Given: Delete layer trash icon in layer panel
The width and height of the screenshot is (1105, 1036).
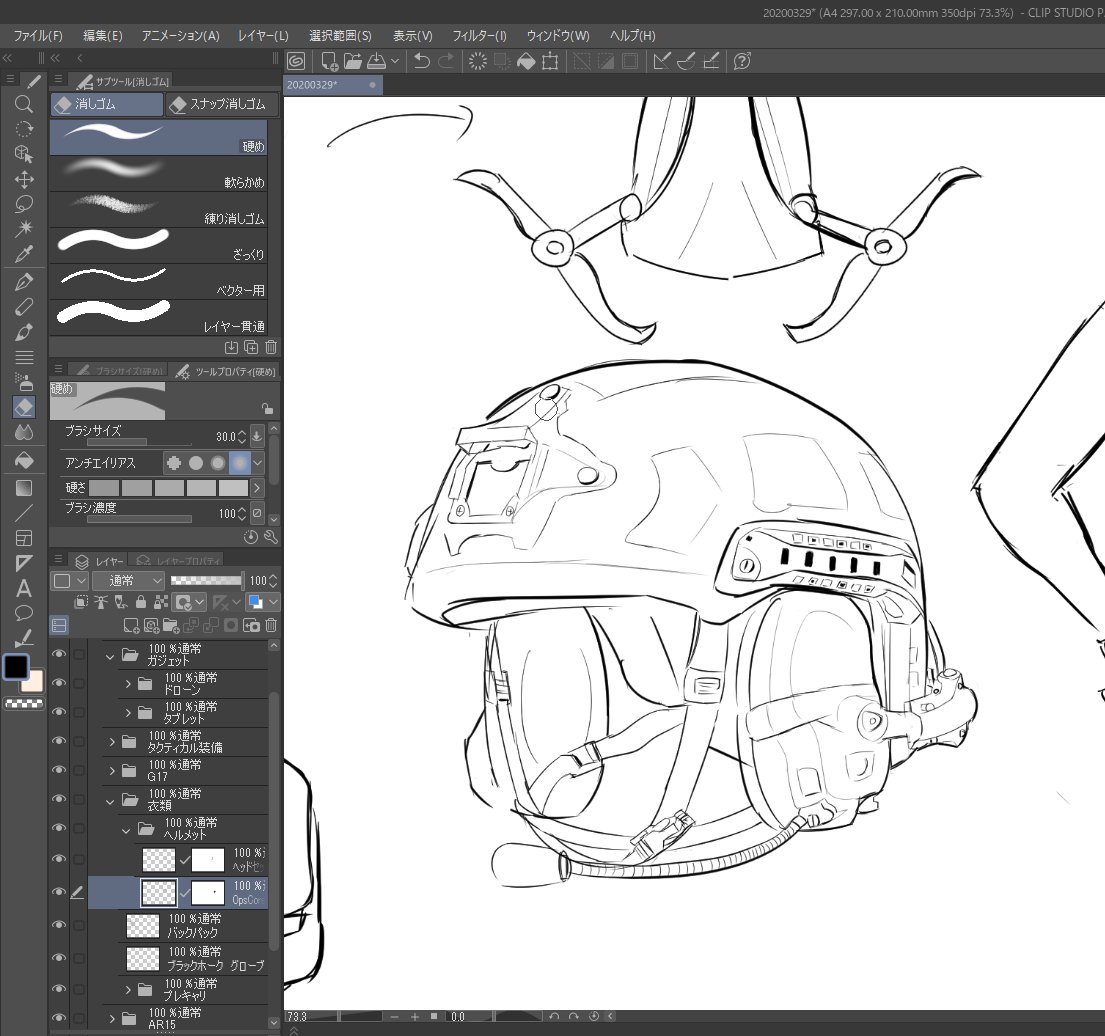Looking at the screenshot, I should (x=271, y=625).
